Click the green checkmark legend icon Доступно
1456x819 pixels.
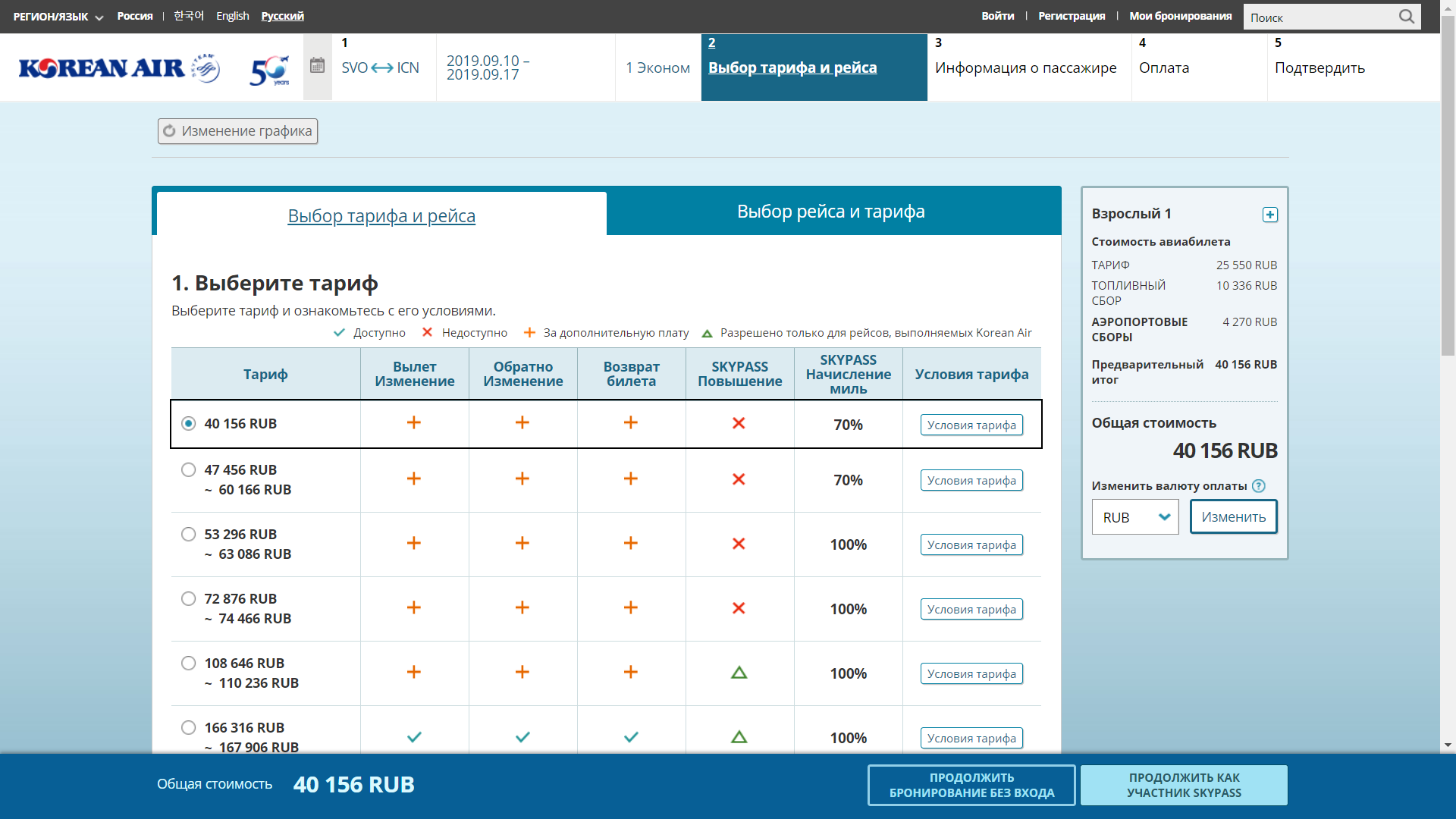point(340,333)
